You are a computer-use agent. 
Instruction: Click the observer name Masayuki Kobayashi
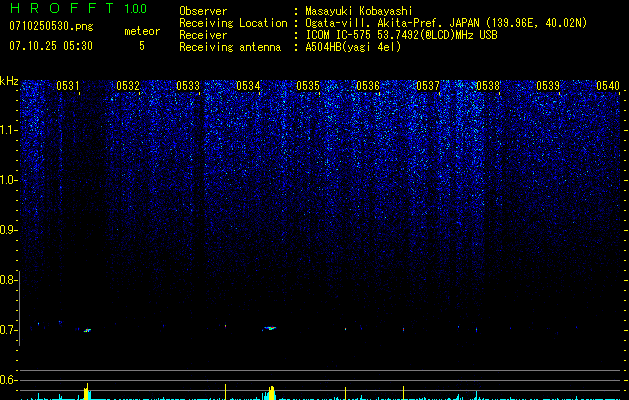[359, 11]
